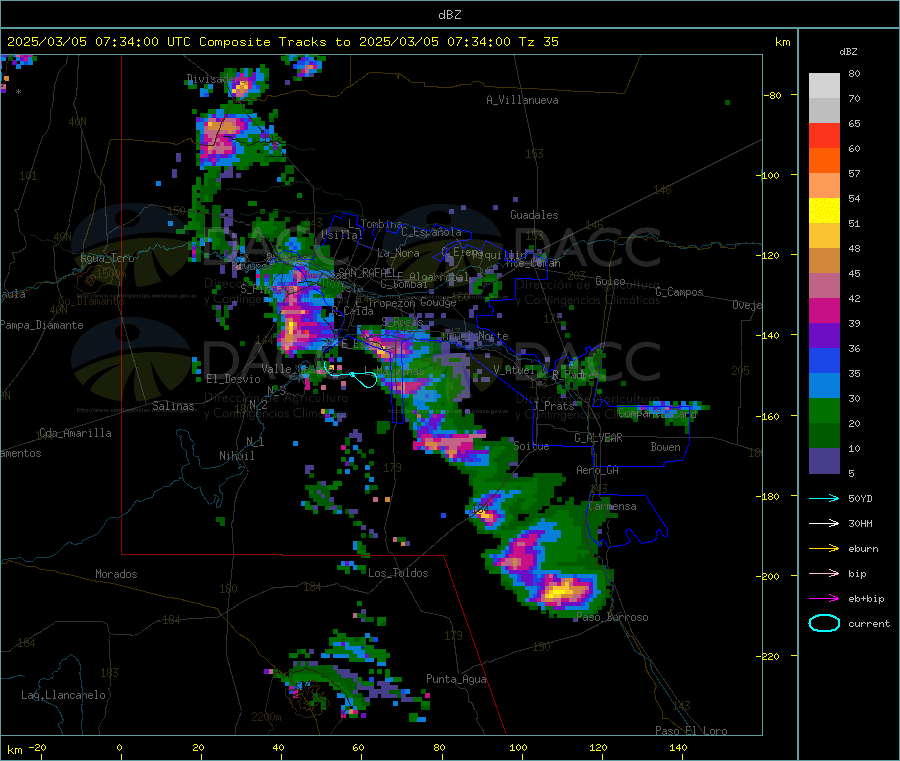Click the 'Bowen' map label
The width and height of the screenshot is (900, 761).
pos(665,446)
